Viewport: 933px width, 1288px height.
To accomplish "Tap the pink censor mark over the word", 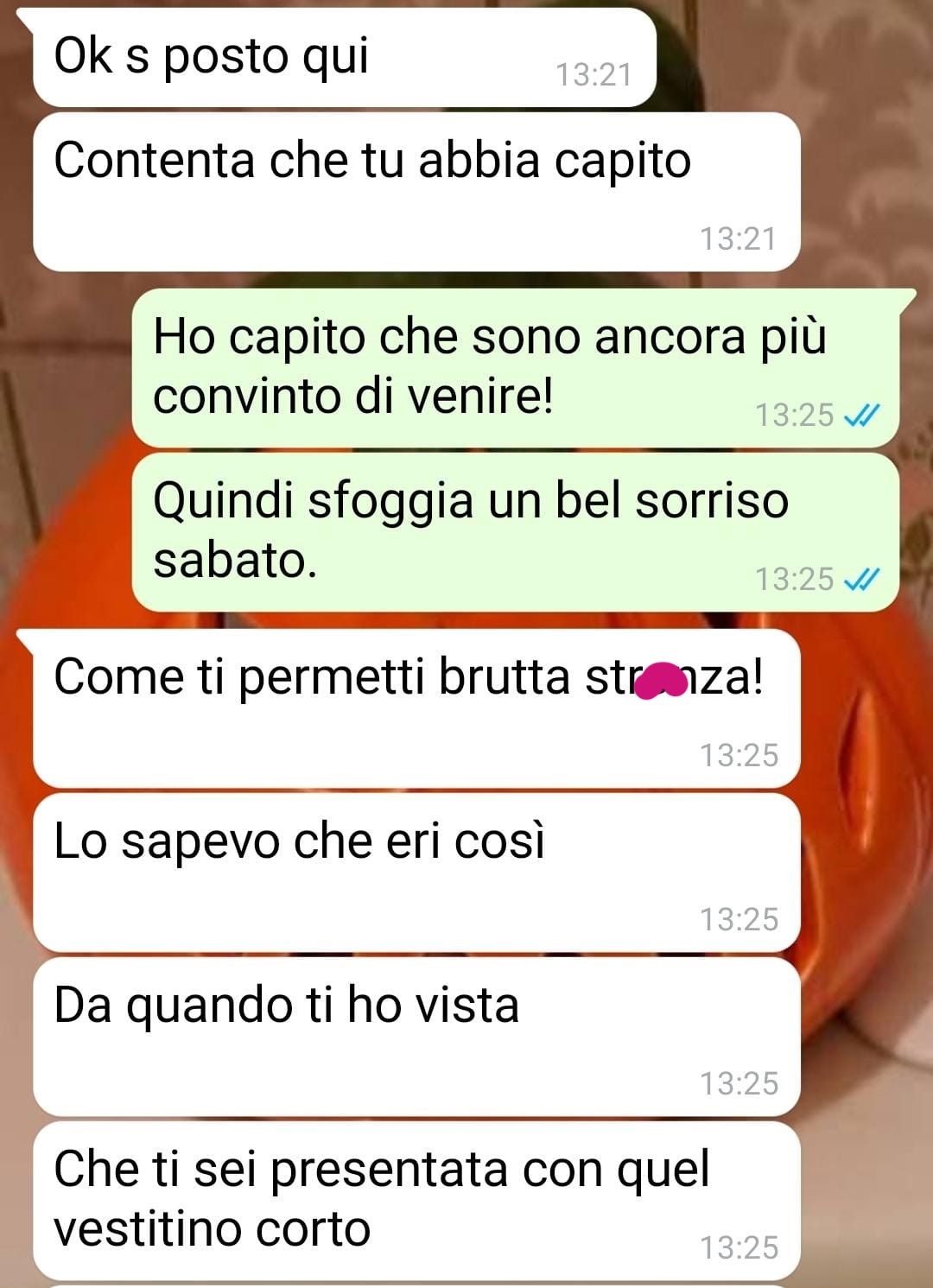I will tap(661, 680).
